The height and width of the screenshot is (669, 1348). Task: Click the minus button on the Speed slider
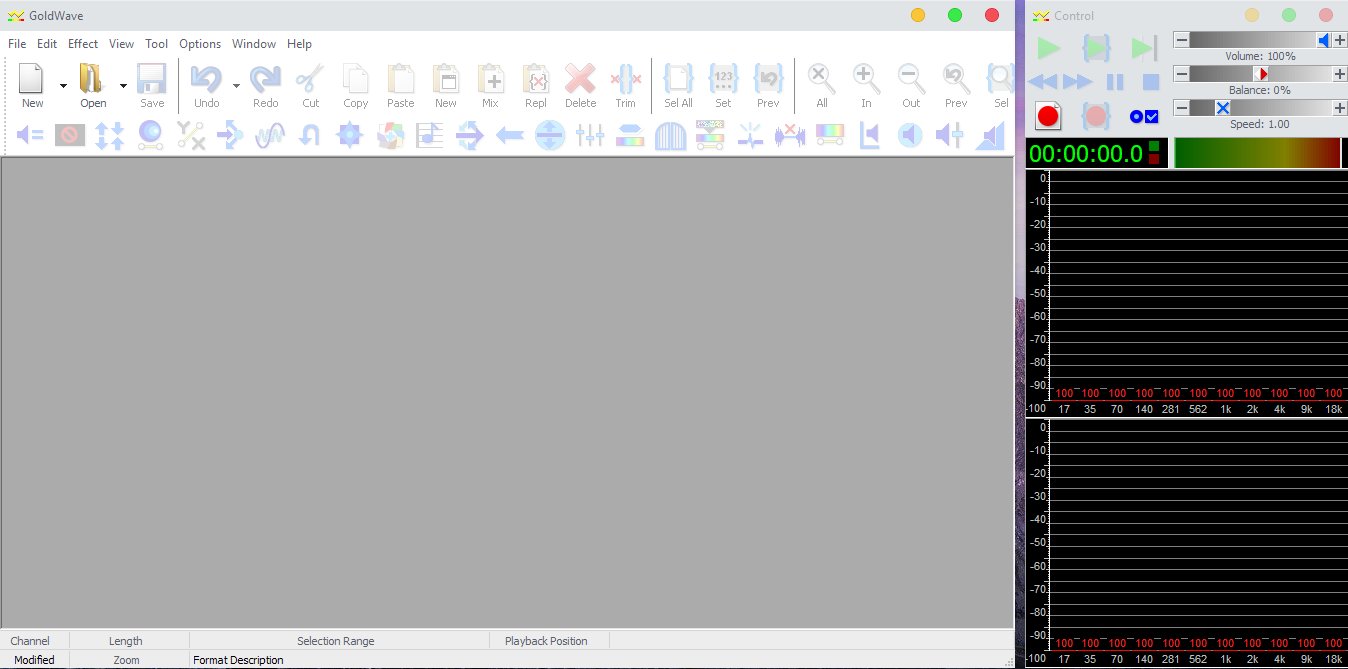point(1182,107)
